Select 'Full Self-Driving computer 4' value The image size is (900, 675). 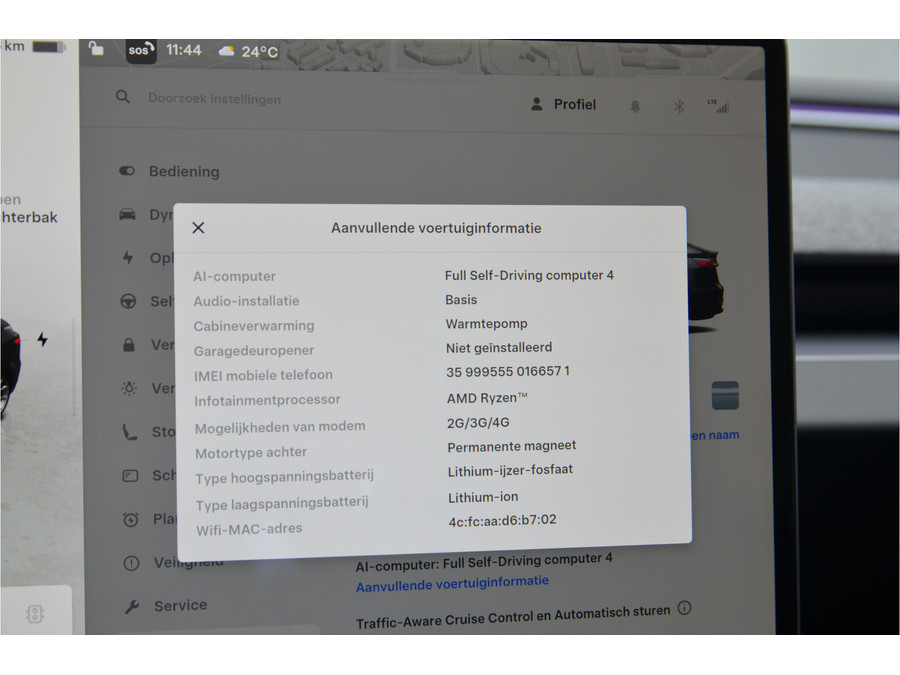pos(529,276)
